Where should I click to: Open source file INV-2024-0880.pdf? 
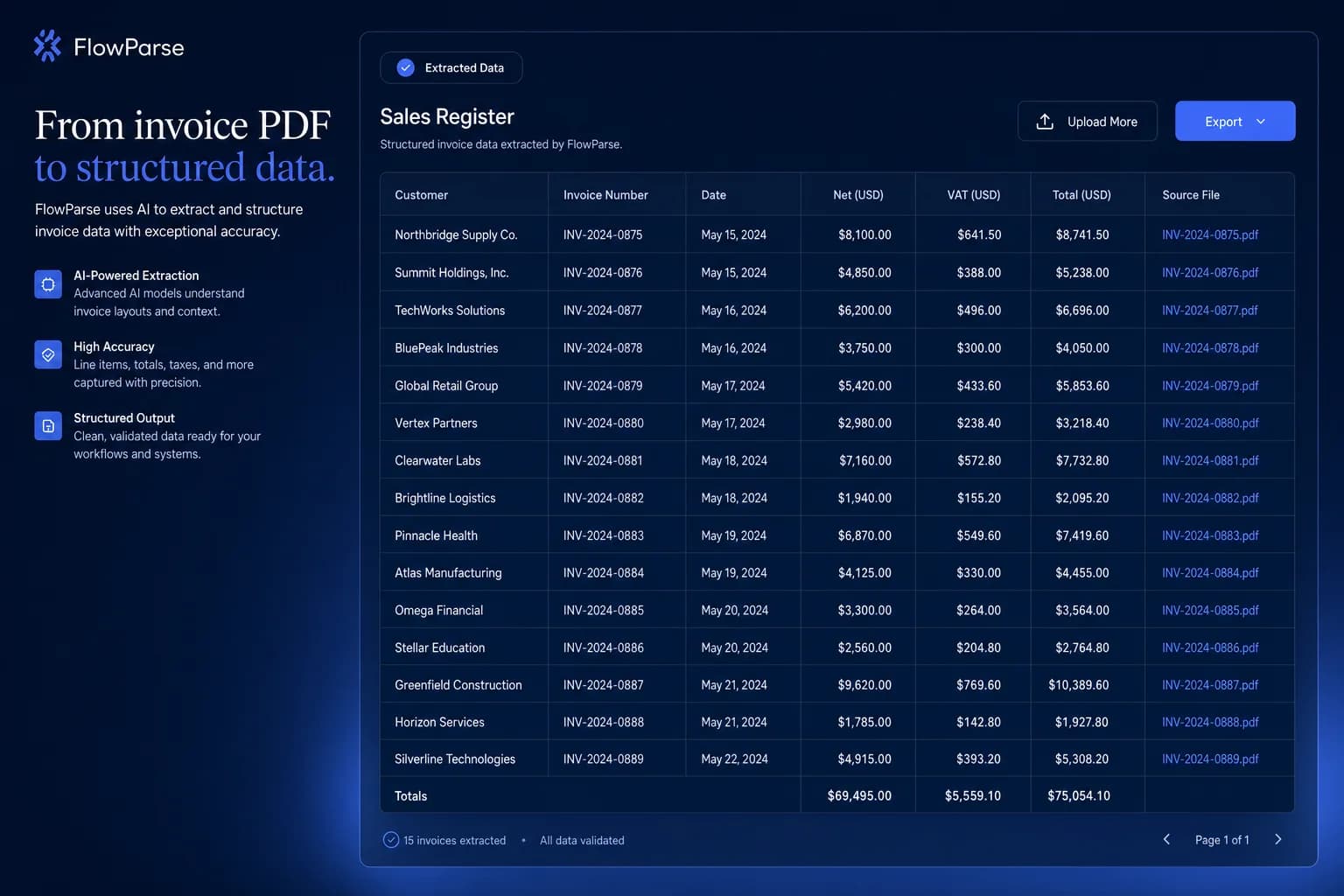coord(1210,423)
